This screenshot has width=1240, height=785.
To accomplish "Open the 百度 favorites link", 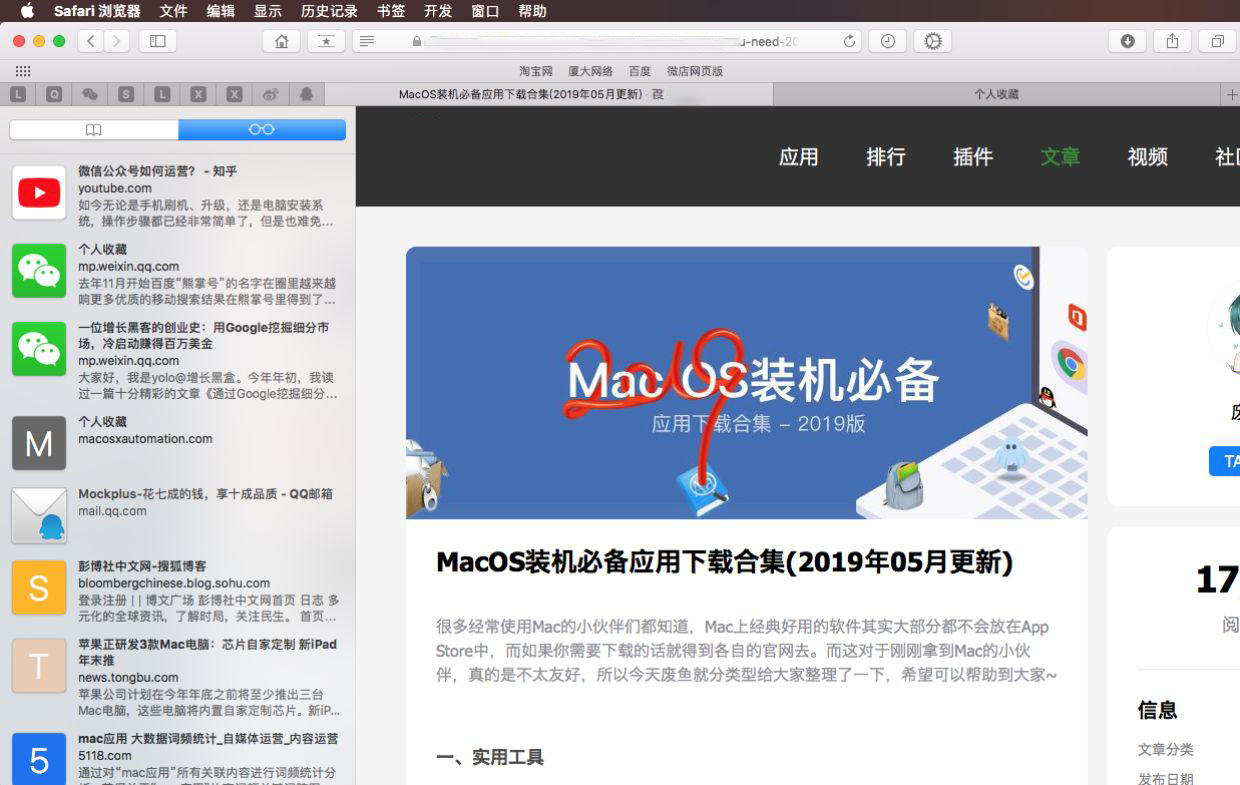I will tap(640, 71).
